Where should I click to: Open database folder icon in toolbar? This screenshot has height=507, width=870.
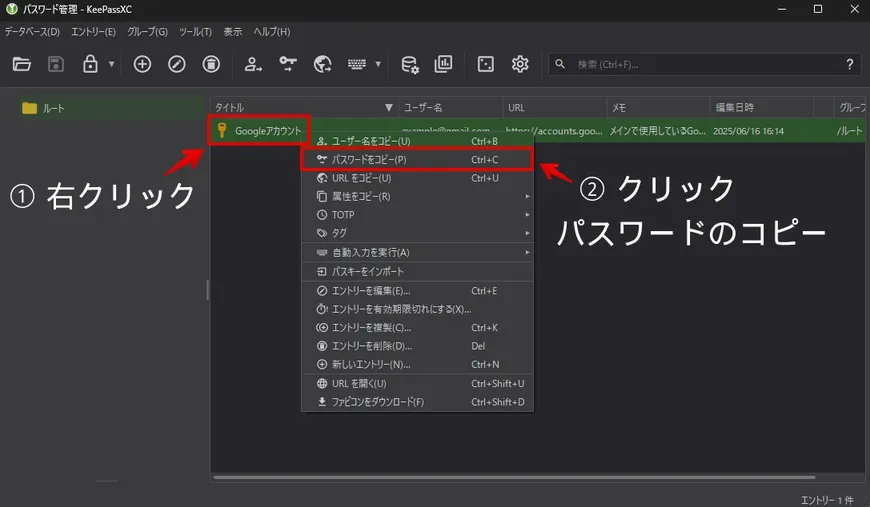click(x=22, y=64)
